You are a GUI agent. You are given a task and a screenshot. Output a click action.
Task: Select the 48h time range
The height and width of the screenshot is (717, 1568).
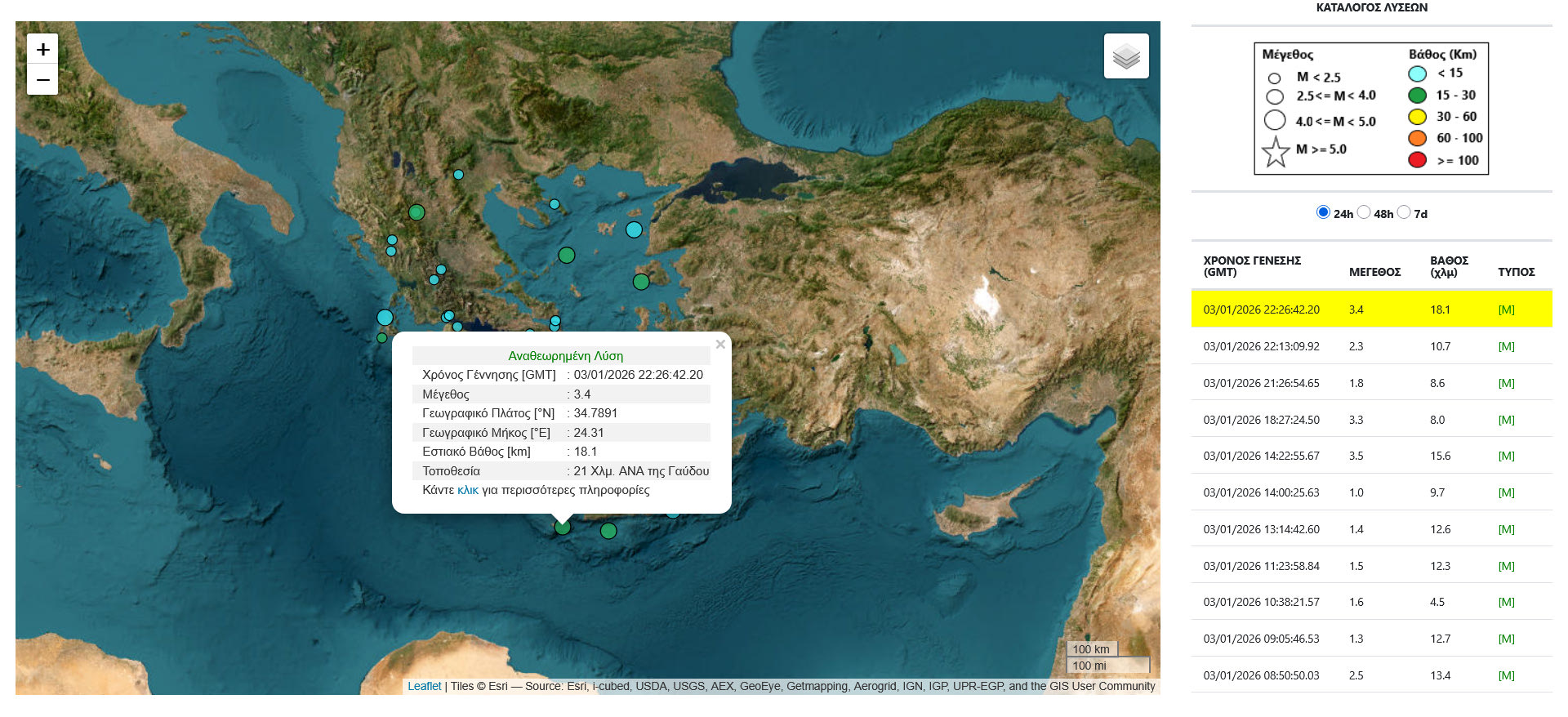pyautogui.click(x=1364, y=212)
